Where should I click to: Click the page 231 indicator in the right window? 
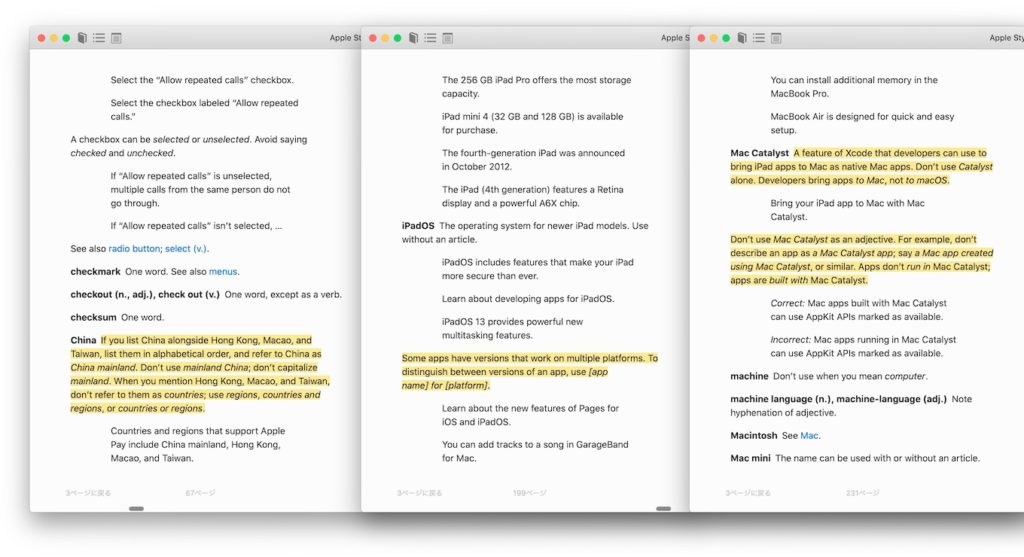862,493
